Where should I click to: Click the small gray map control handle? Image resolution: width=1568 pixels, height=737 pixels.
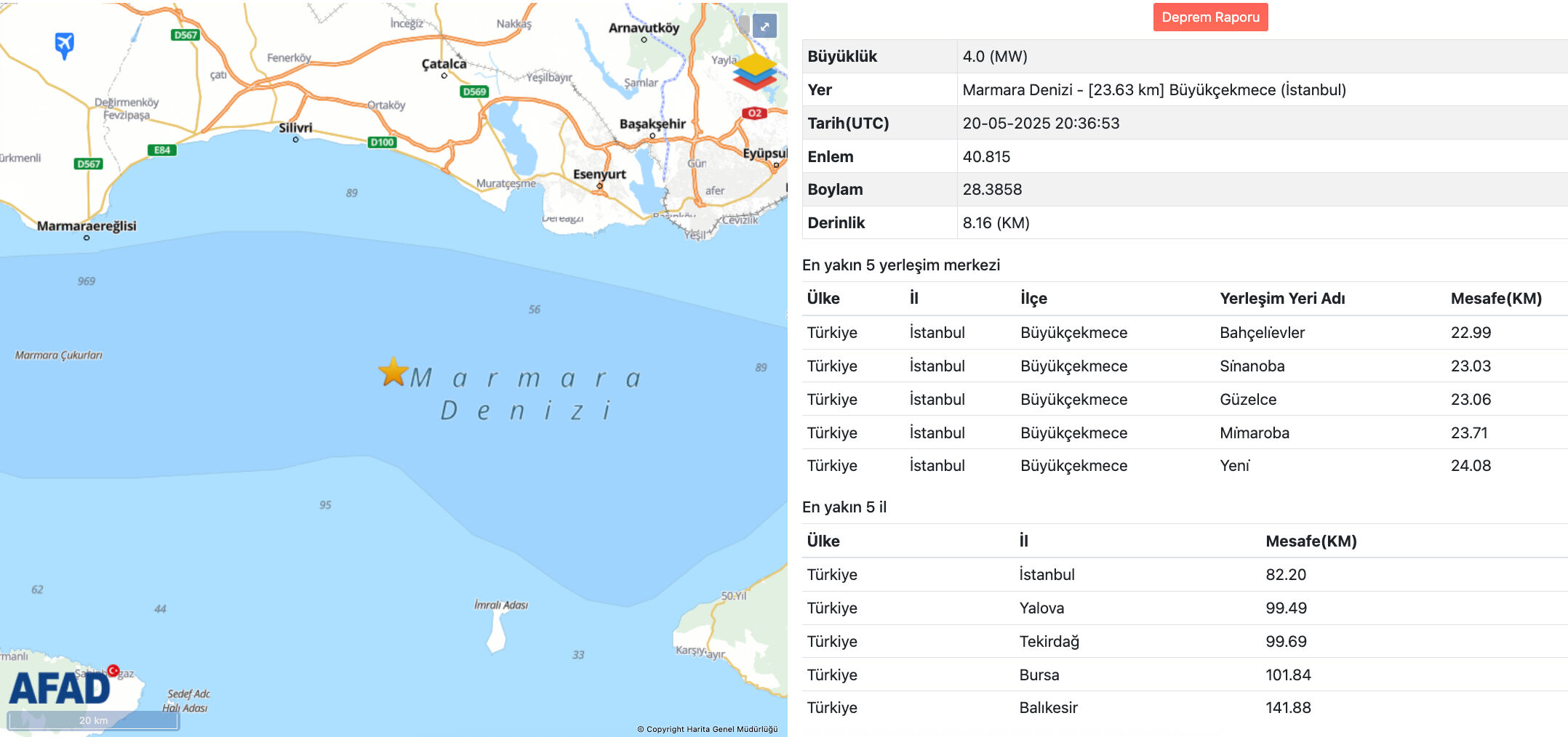pyautogui.click(x=743, y=25)
